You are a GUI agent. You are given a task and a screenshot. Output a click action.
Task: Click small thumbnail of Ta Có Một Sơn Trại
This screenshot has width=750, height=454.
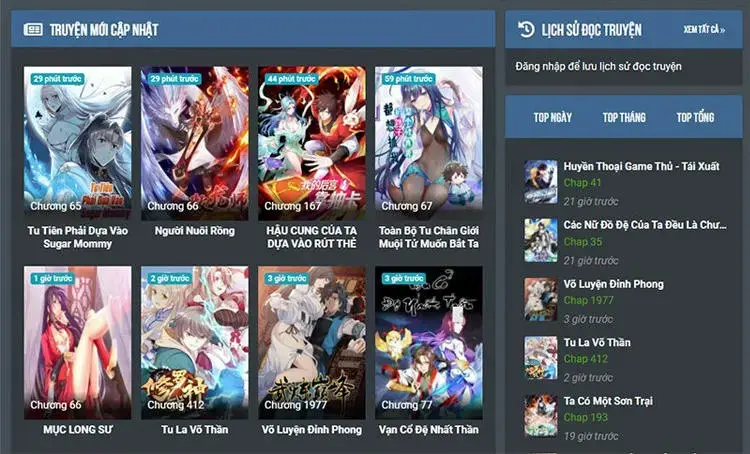[x=540, y=416]
